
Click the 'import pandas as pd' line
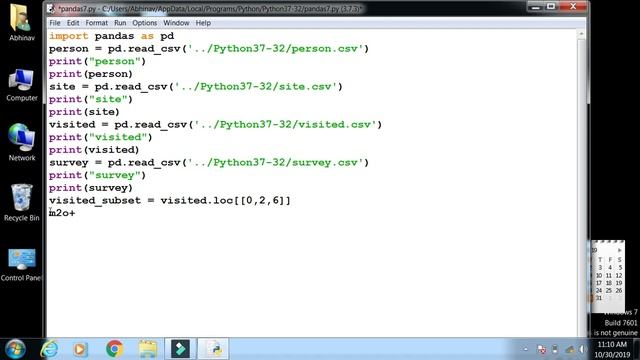coord(111,36)
